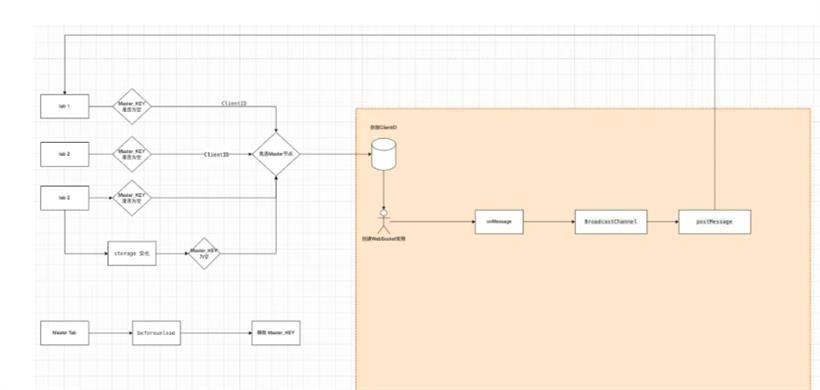Screen dimensions: 820x390
Task: Click the Master_KEY diamond in the second row
Action: [132, 154]
